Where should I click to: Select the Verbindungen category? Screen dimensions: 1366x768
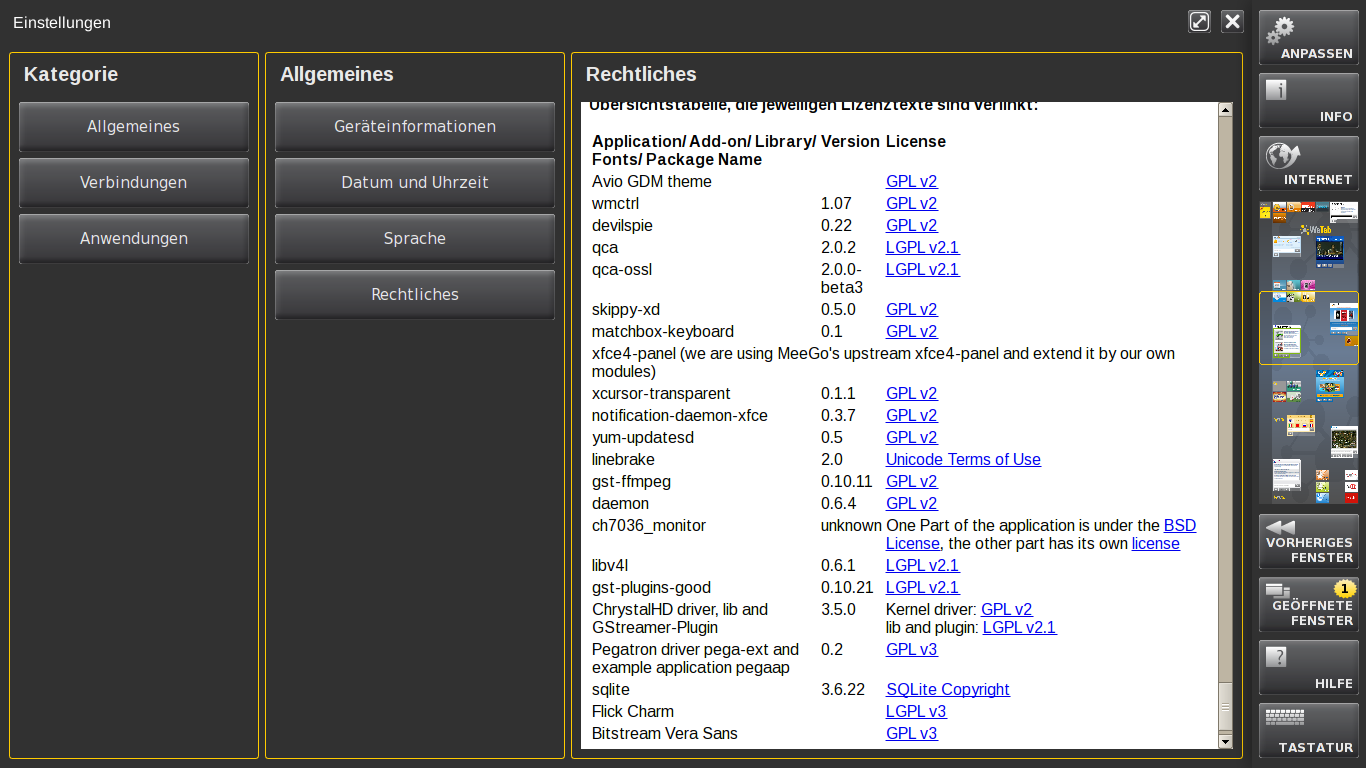pos(133,183)
